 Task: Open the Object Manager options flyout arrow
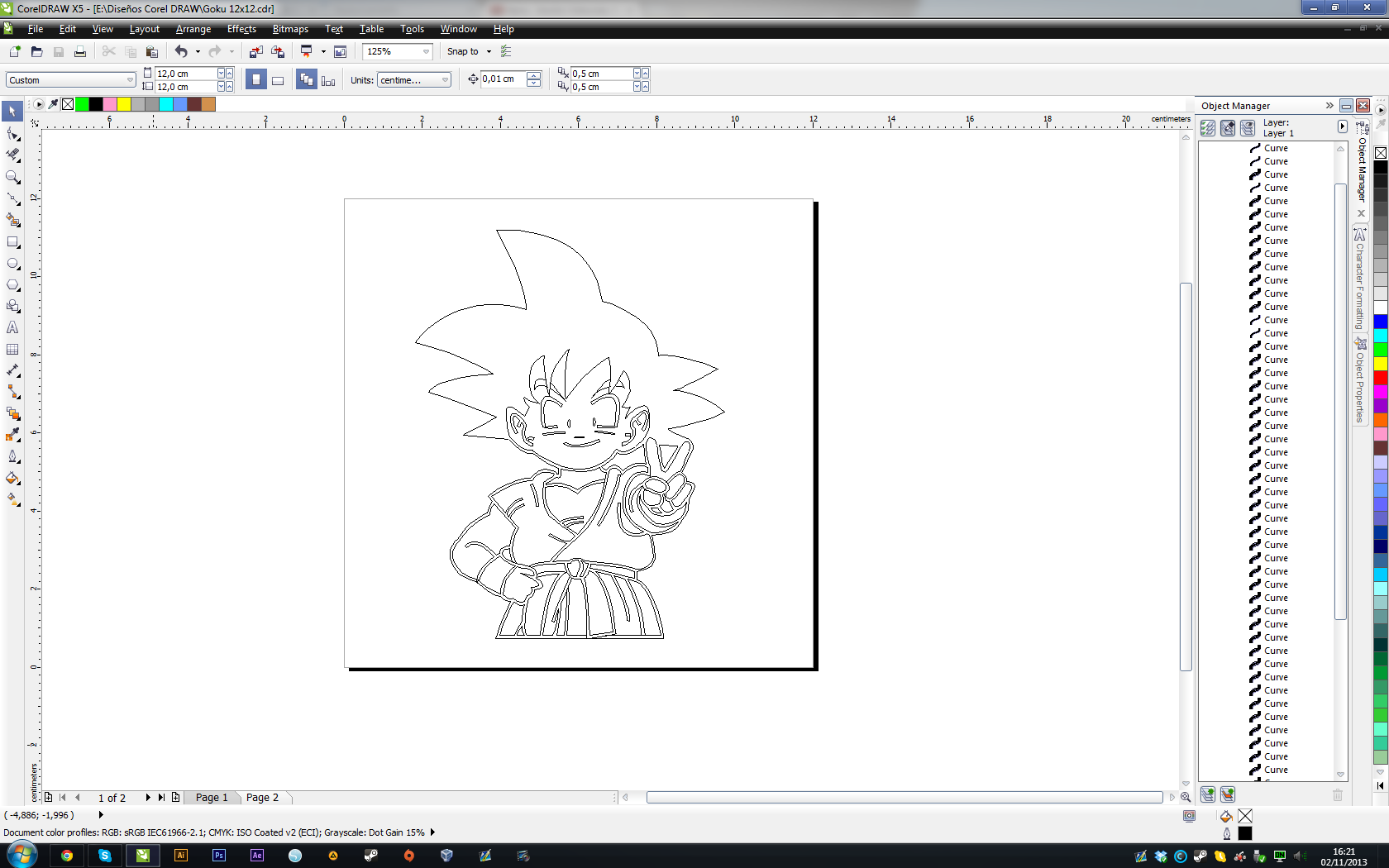[1342, 126]
